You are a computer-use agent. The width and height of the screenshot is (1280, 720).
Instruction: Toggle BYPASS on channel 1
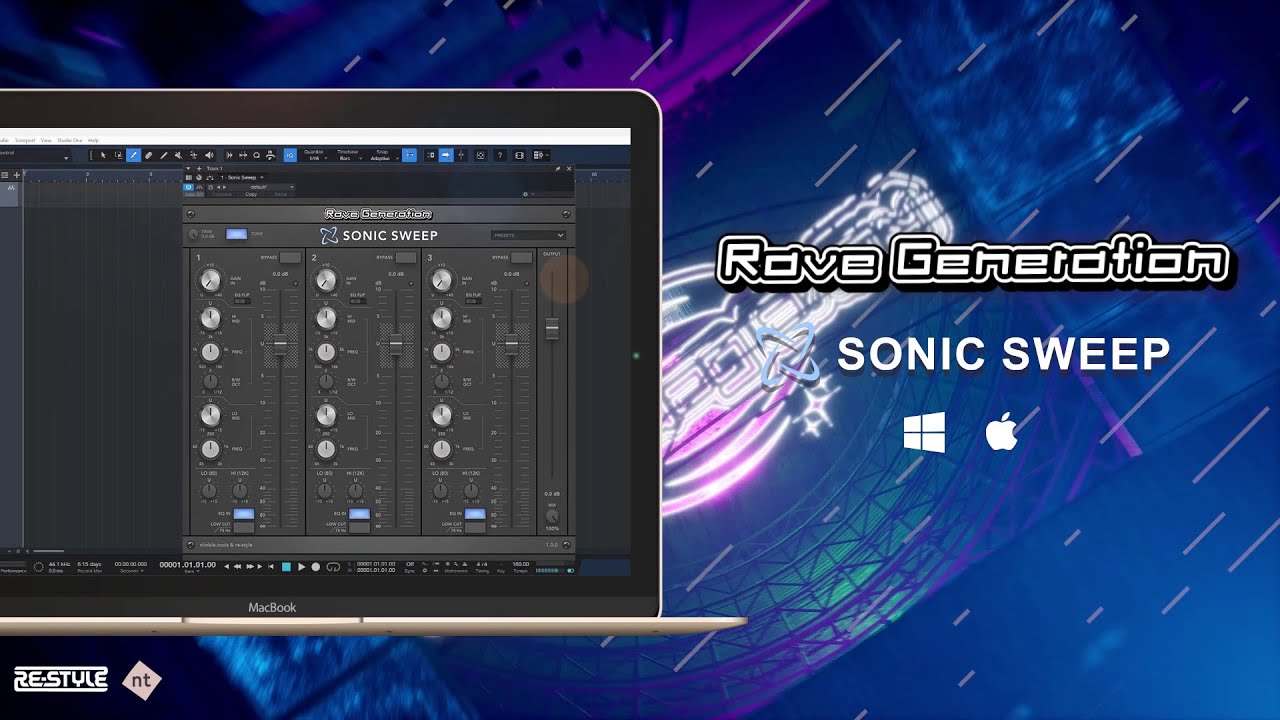[x=290, y=257]
